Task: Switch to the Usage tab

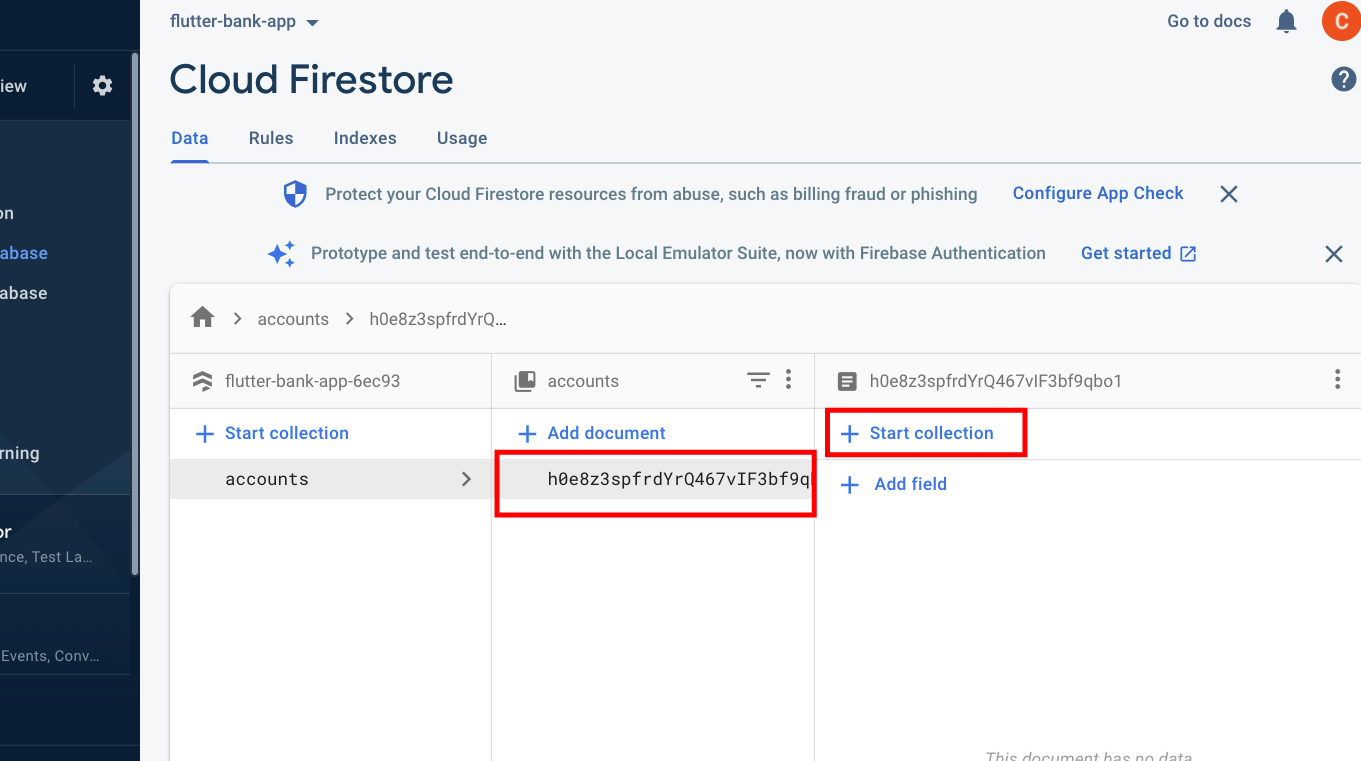Action: click(462, 139)
